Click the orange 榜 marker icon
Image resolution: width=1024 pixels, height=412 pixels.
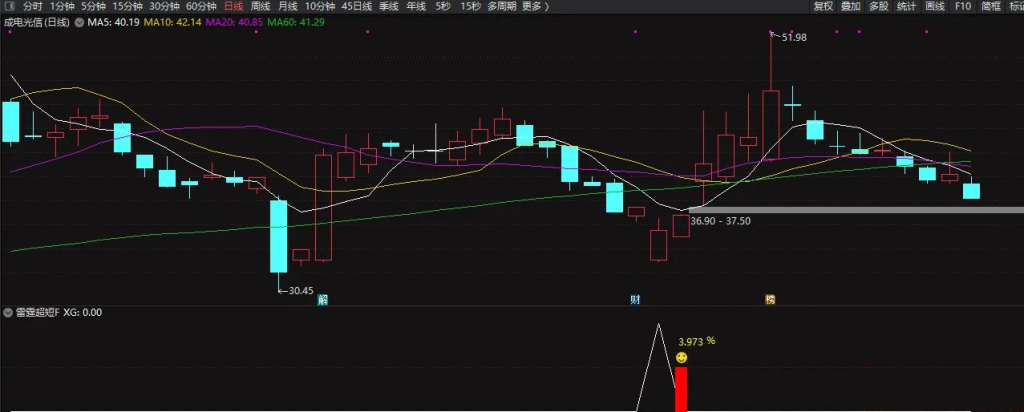coord(770,299)
